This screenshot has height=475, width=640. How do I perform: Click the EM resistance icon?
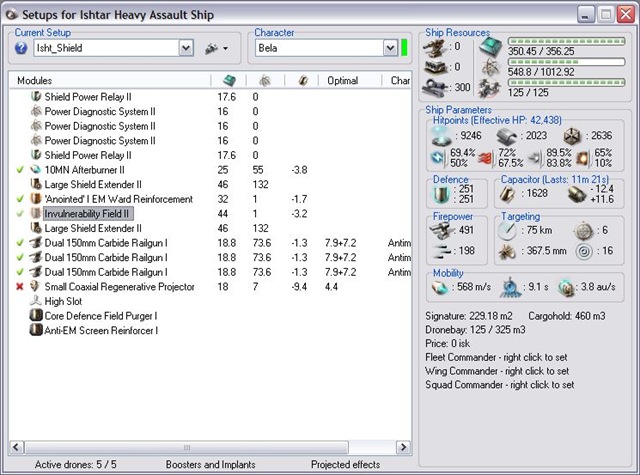(x=439, y=158)
